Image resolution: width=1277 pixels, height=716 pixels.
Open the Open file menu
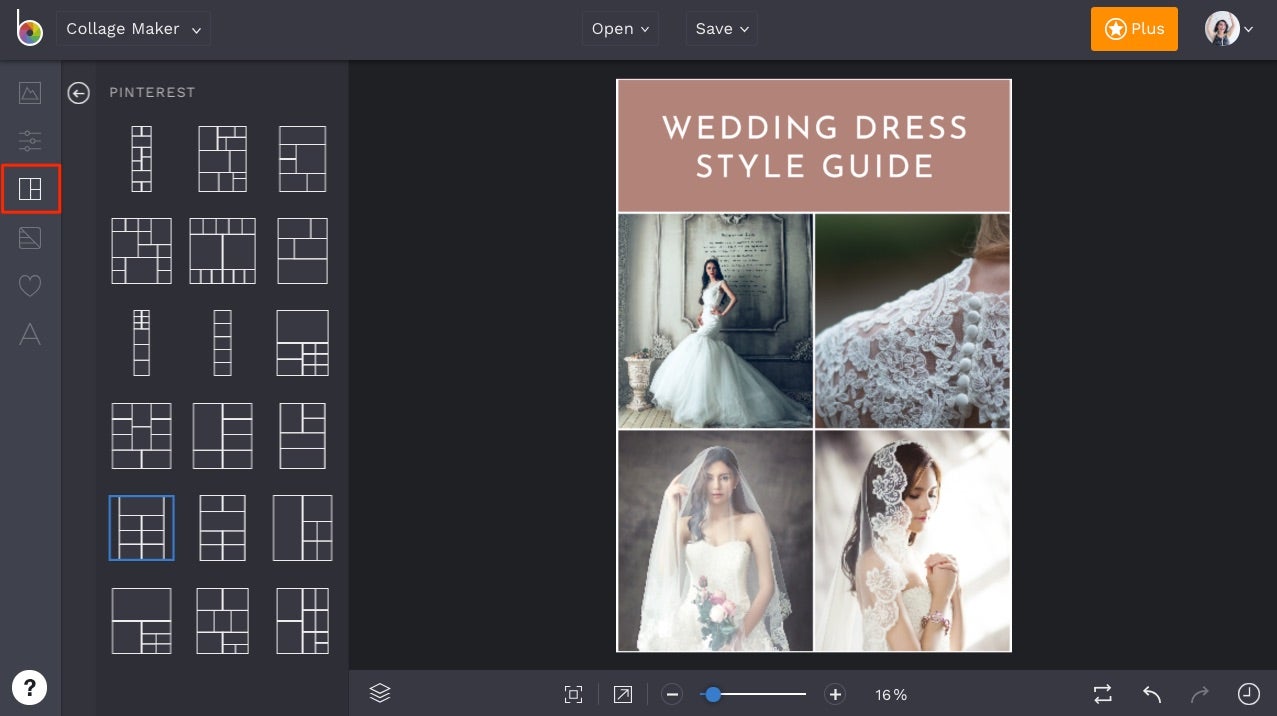point(619,28)
